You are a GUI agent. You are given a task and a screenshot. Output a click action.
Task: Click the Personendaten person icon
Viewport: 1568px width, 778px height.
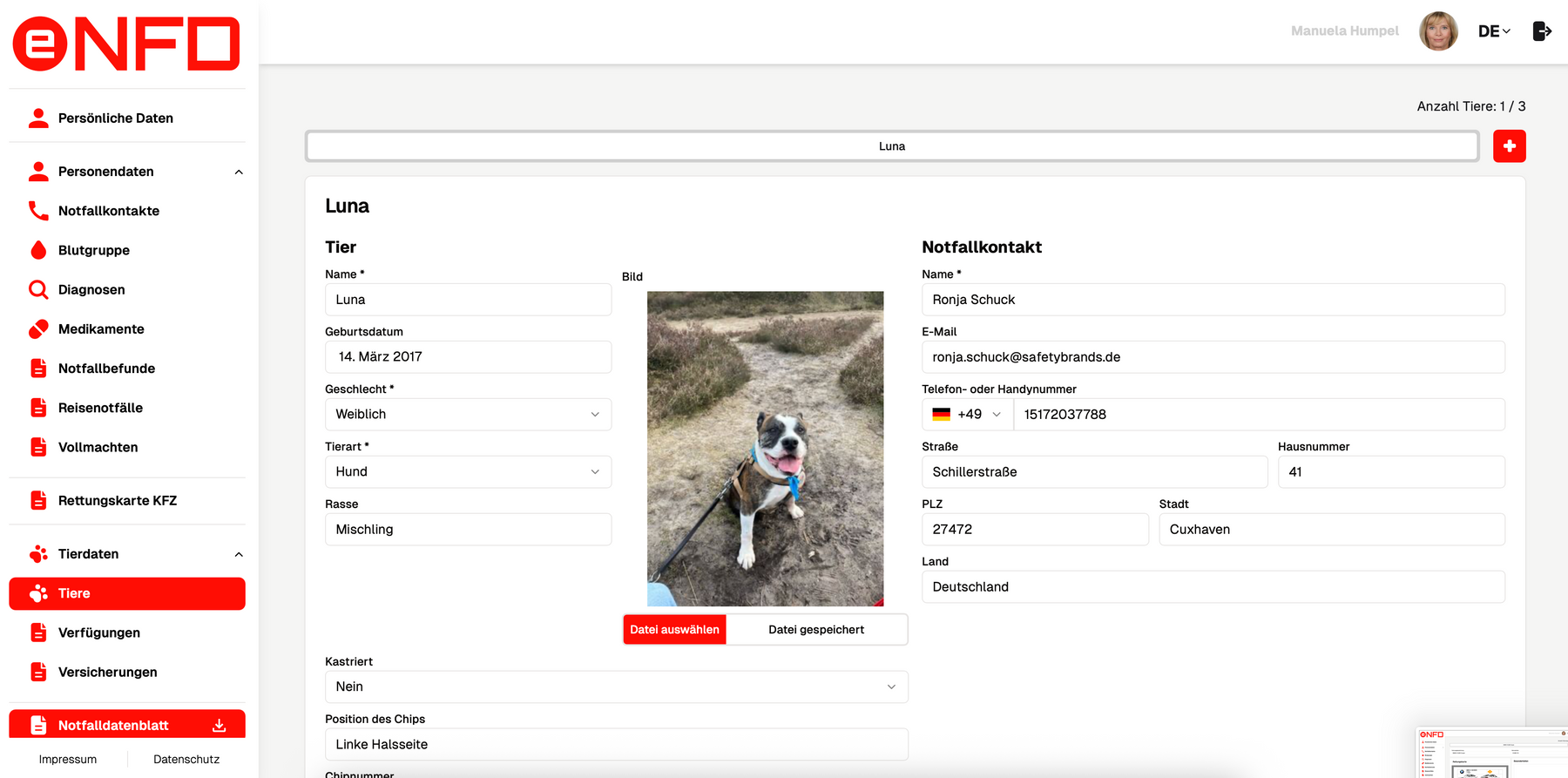click(x=38, y=171)
